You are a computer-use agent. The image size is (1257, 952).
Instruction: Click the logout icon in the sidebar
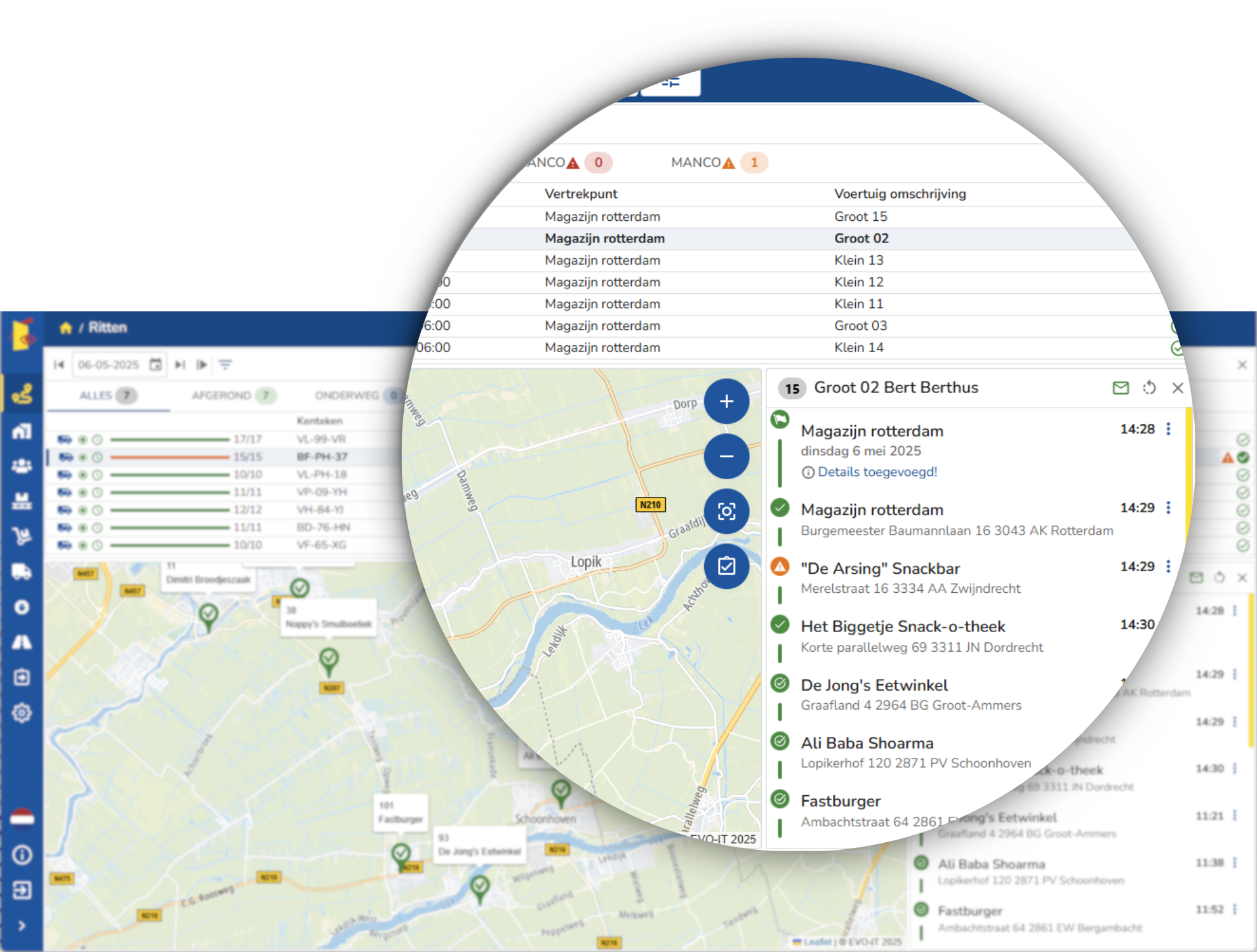(22, 890)
